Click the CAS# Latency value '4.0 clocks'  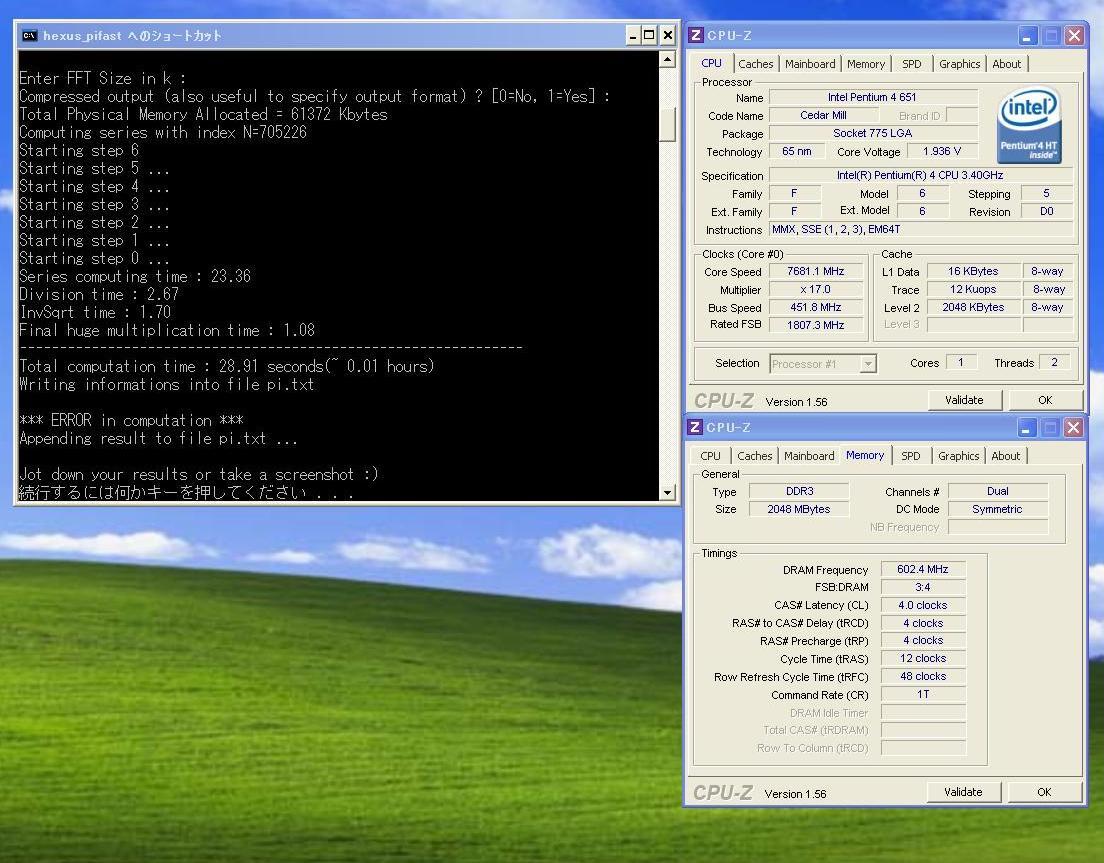(923, 605)
